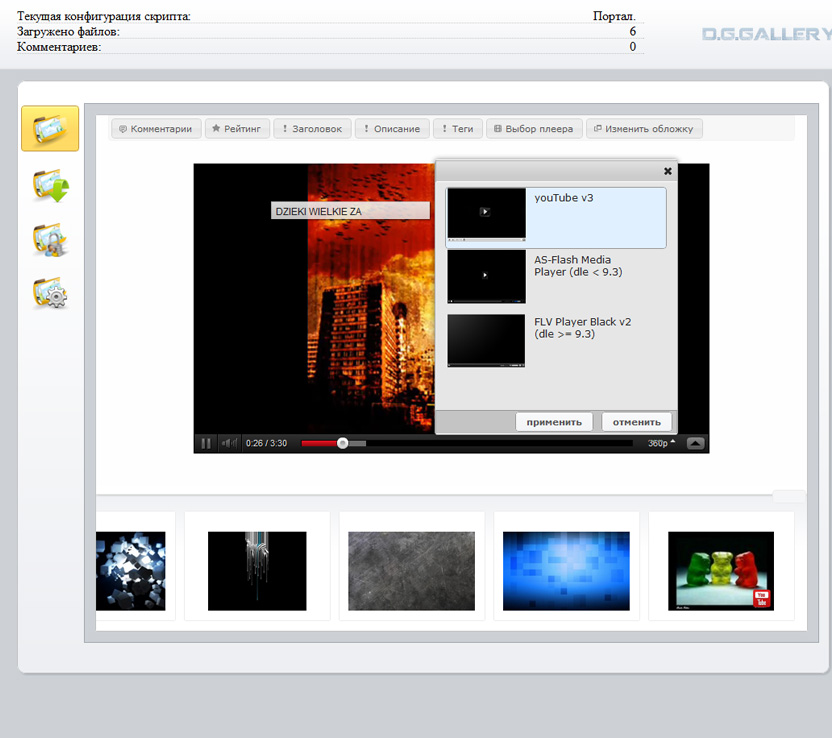This screenshot has height=738, width=832.
Task: Click the Комментариев label
Action: coord(59,47)
